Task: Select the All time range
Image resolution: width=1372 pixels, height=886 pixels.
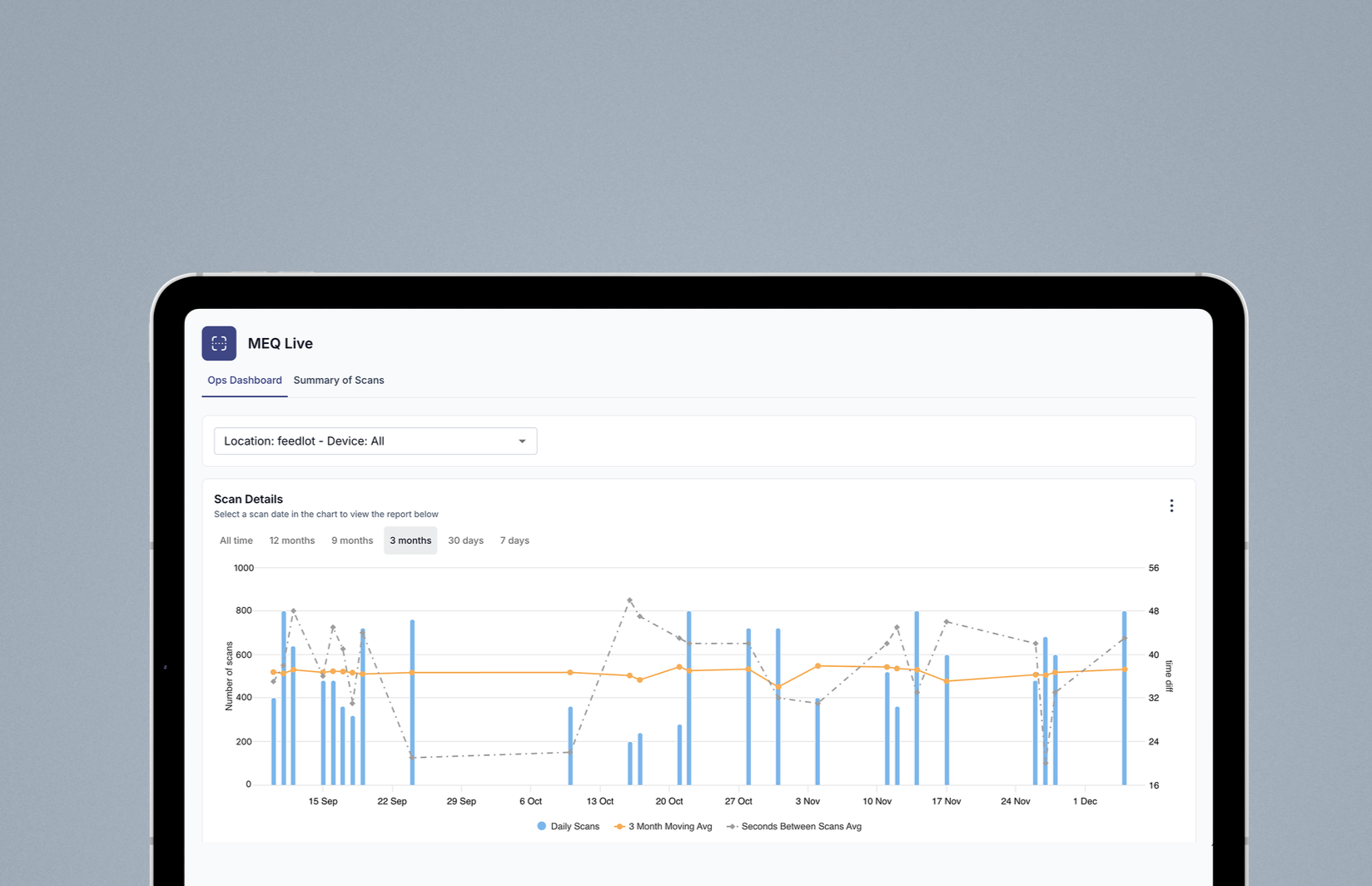Action: coord(236,540)
